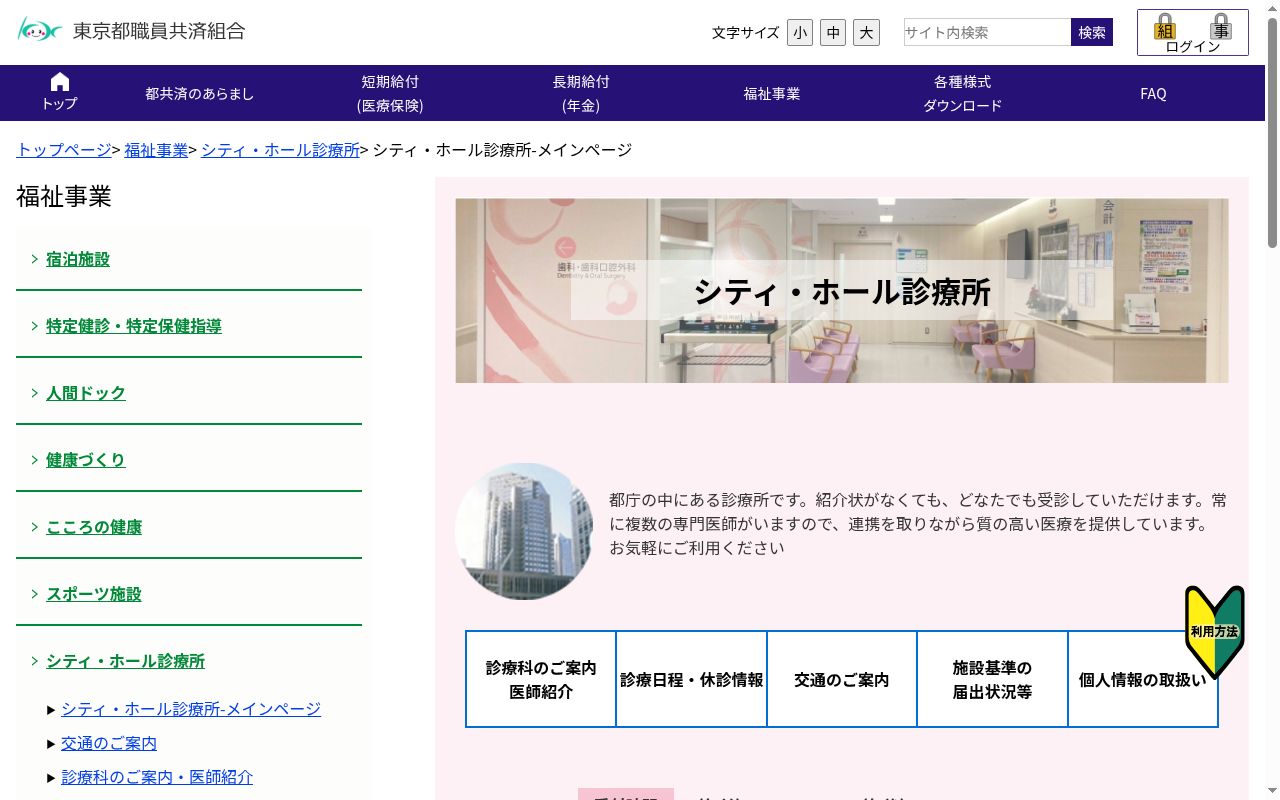Set text size to 大
The width and height of the screenshot is (1280, 800).
click(866, 32)
